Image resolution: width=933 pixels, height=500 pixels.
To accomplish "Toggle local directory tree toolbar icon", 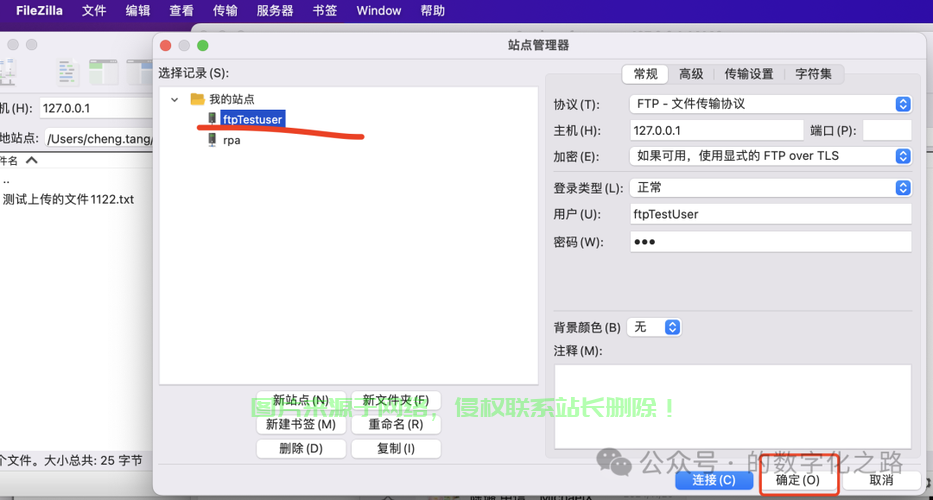I will coord(104,72).
